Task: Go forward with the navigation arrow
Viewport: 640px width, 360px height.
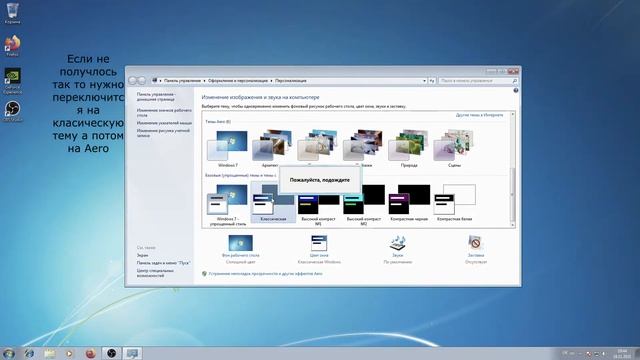Action: click(x=141, y=81)
